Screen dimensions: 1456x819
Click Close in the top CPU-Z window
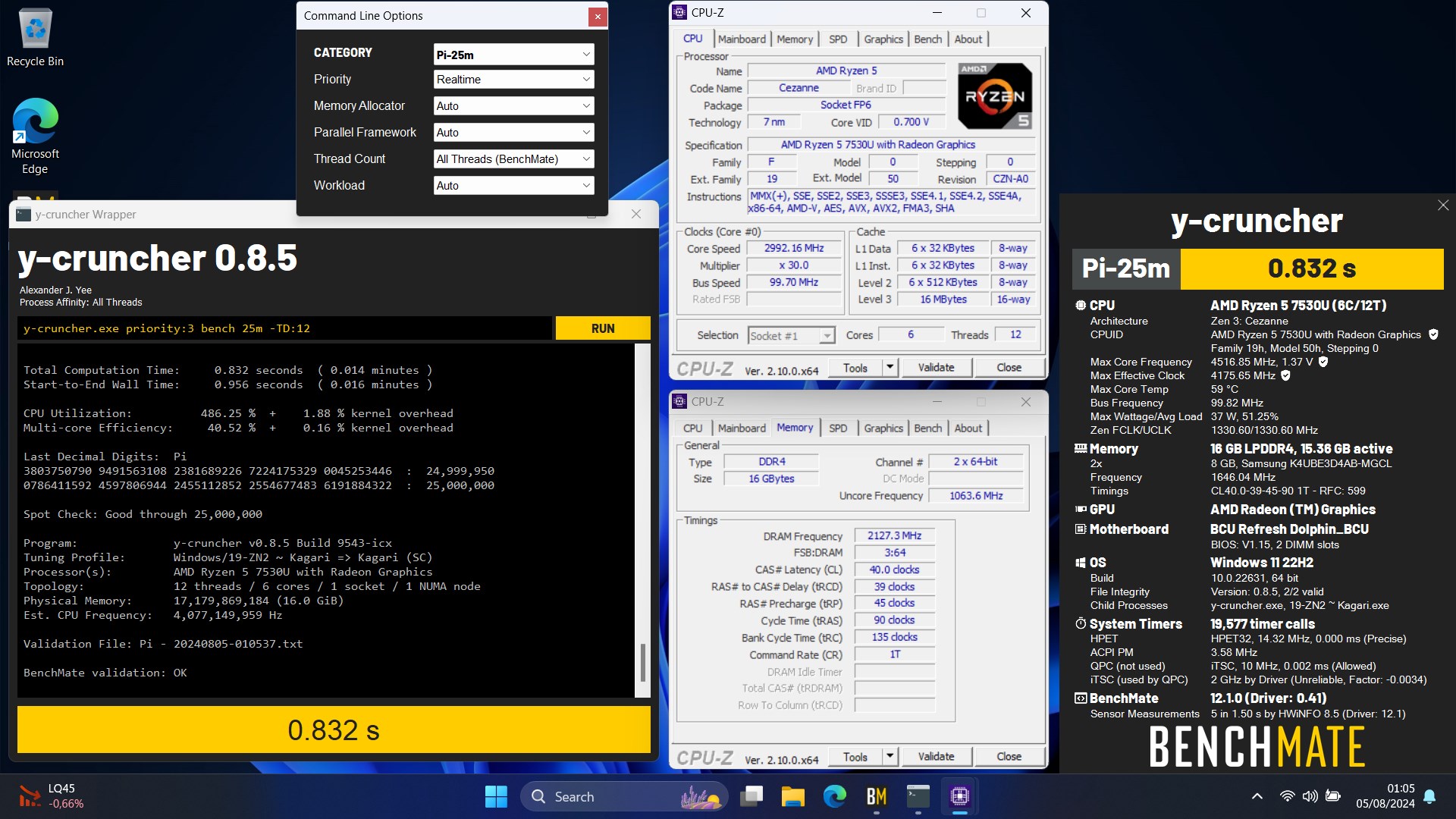pyautogui.click(x=1009, y=368)
